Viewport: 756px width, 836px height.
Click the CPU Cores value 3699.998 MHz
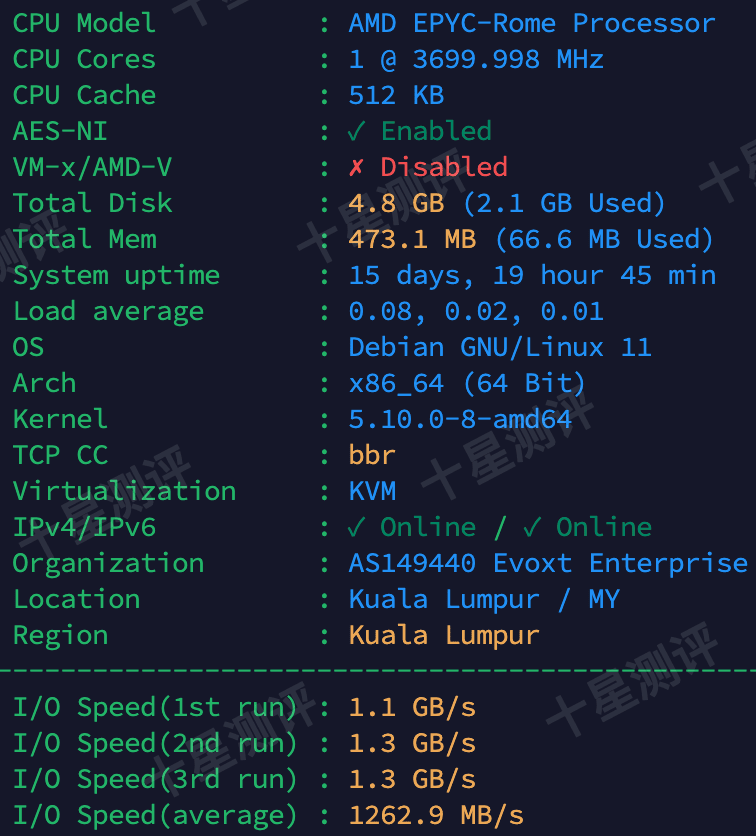(x=476, y=59)
